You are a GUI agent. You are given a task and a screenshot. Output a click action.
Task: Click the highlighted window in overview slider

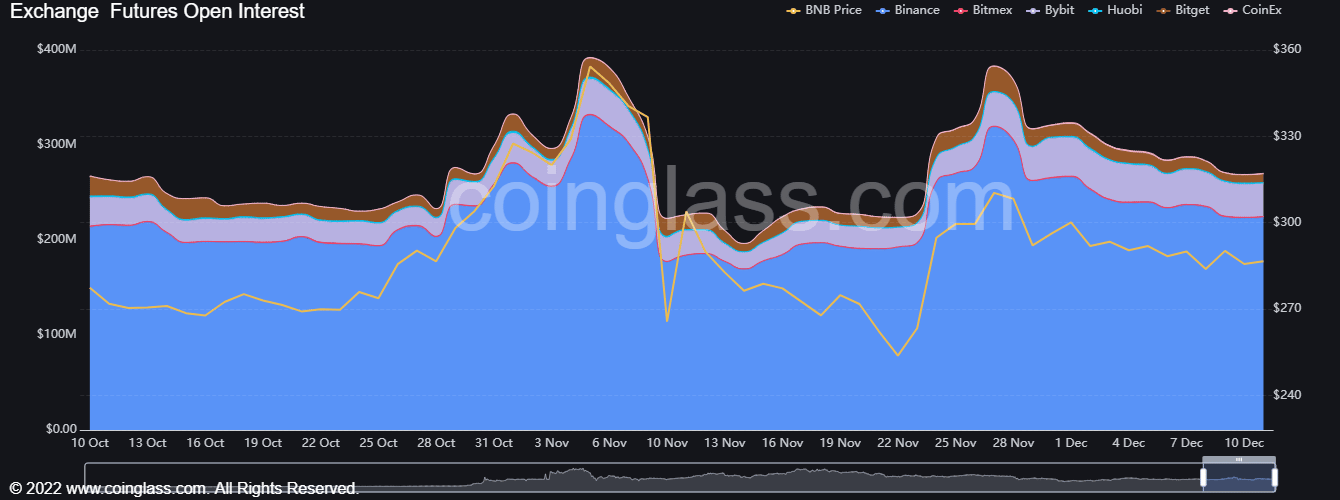[1240, 480]
